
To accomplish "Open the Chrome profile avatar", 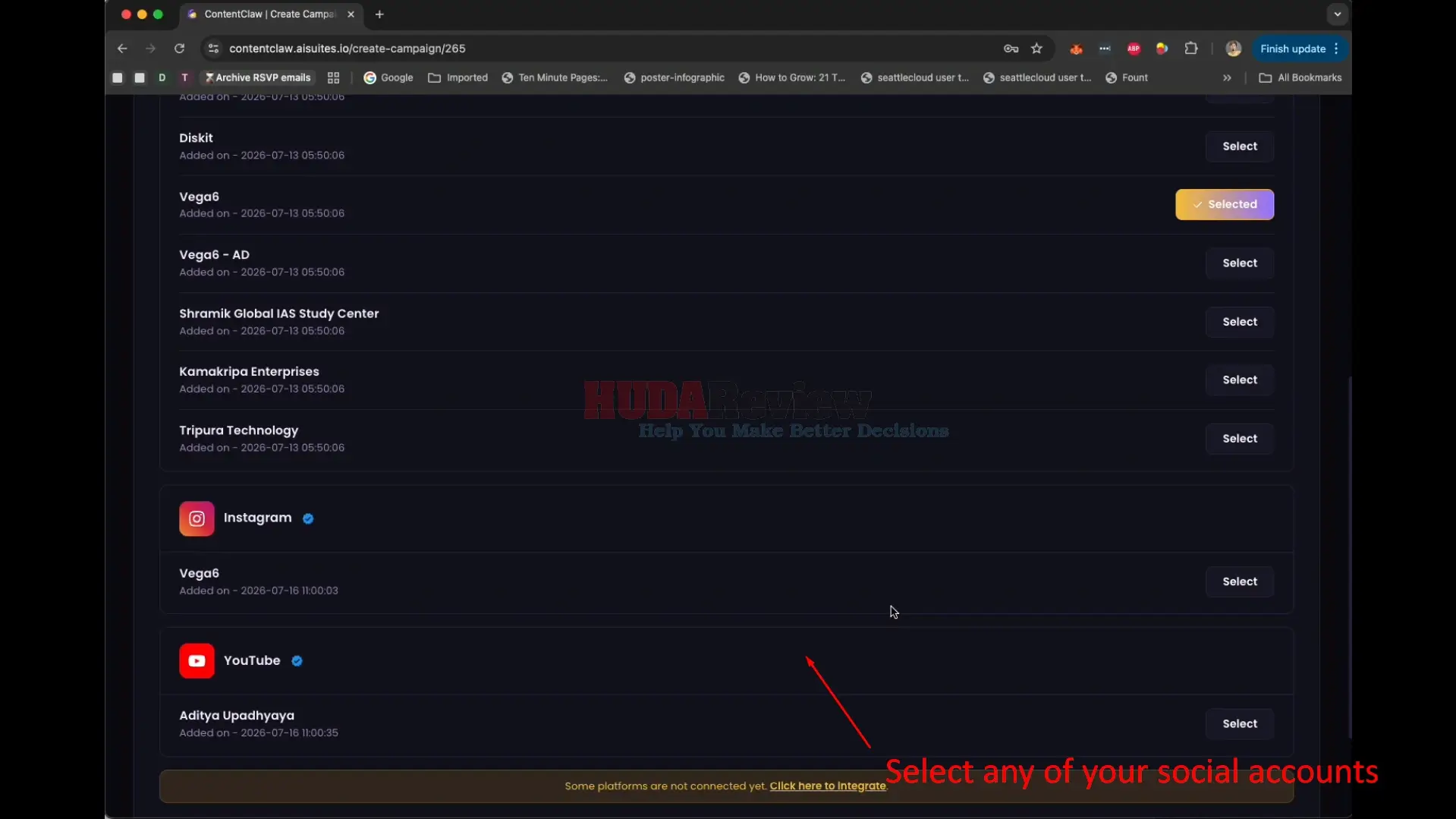I will [1233, 49].
